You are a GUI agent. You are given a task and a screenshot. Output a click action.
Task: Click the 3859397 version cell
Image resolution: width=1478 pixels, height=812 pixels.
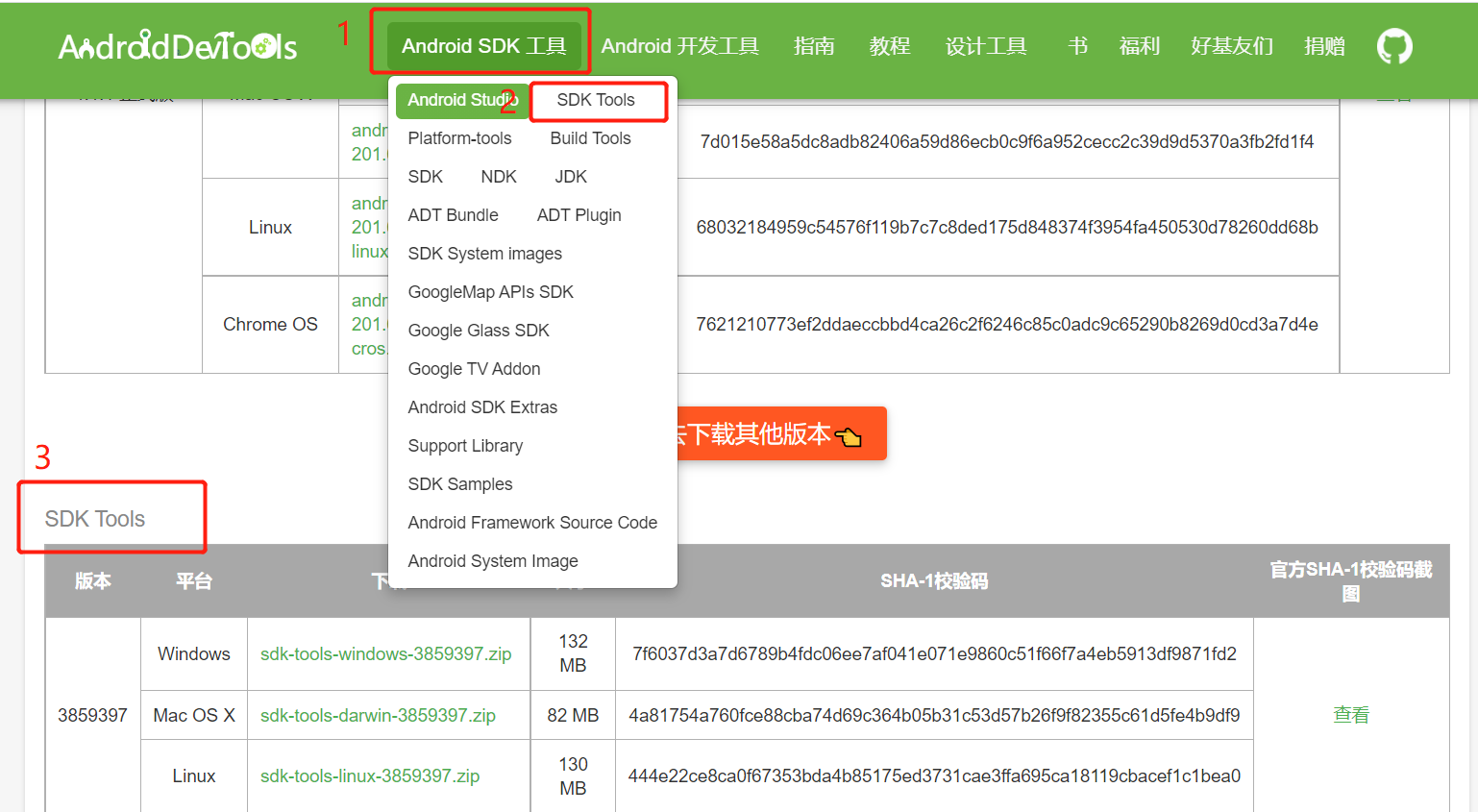tap(92, 715)
